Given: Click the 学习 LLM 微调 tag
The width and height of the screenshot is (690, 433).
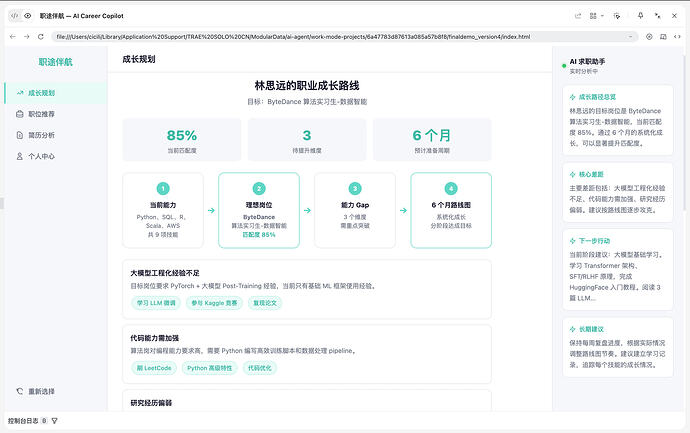Looking at the screenshot, I should [x=156, y=303].
